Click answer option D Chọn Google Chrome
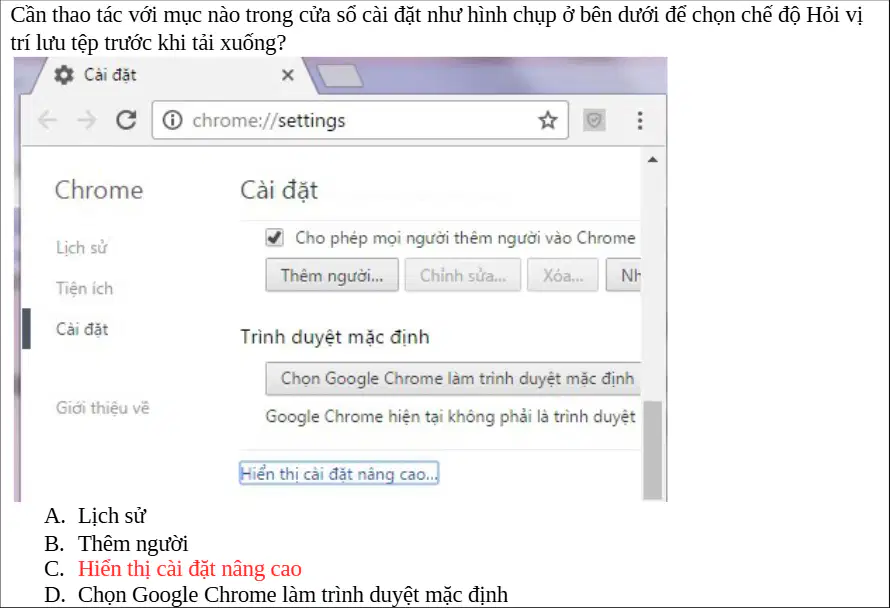Viewport: 890px width, 608px height. coord(293,594)
